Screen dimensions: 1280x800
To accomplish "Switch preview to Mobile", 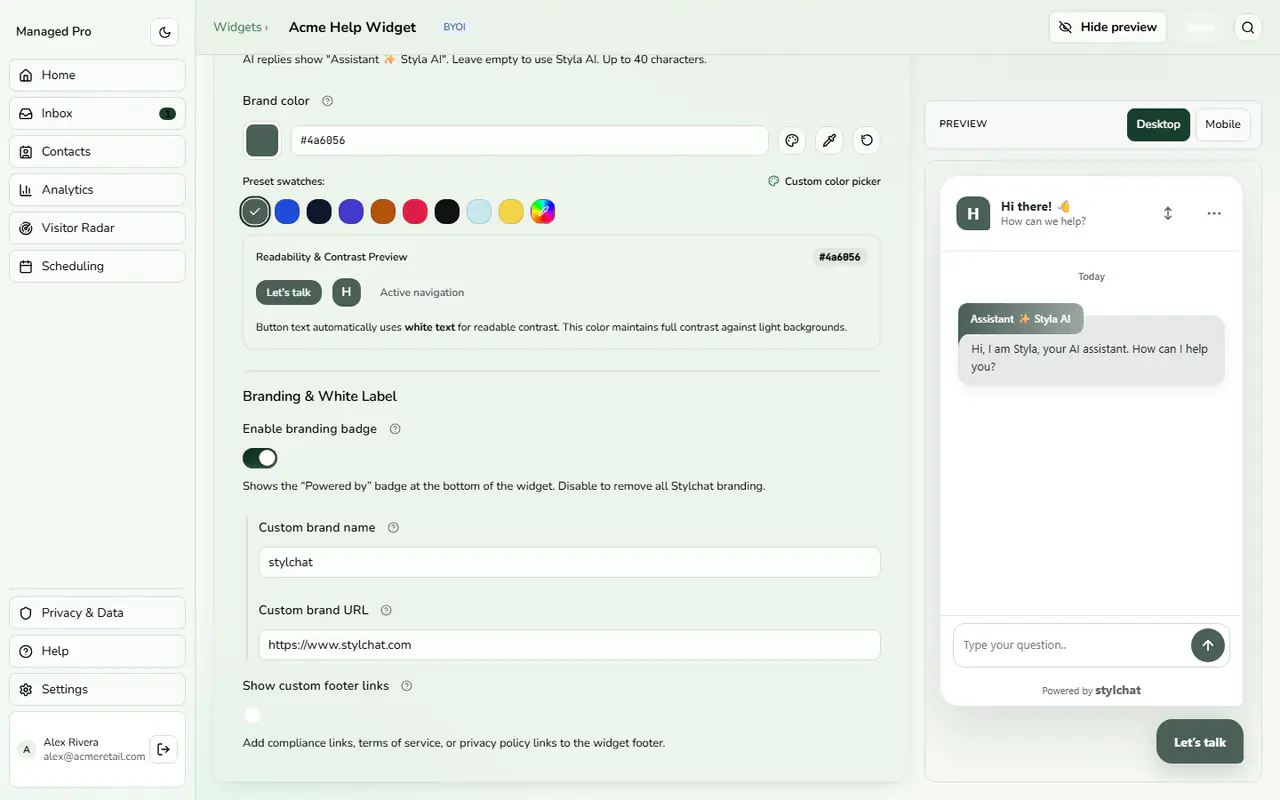I will (x=1222, y=125).
